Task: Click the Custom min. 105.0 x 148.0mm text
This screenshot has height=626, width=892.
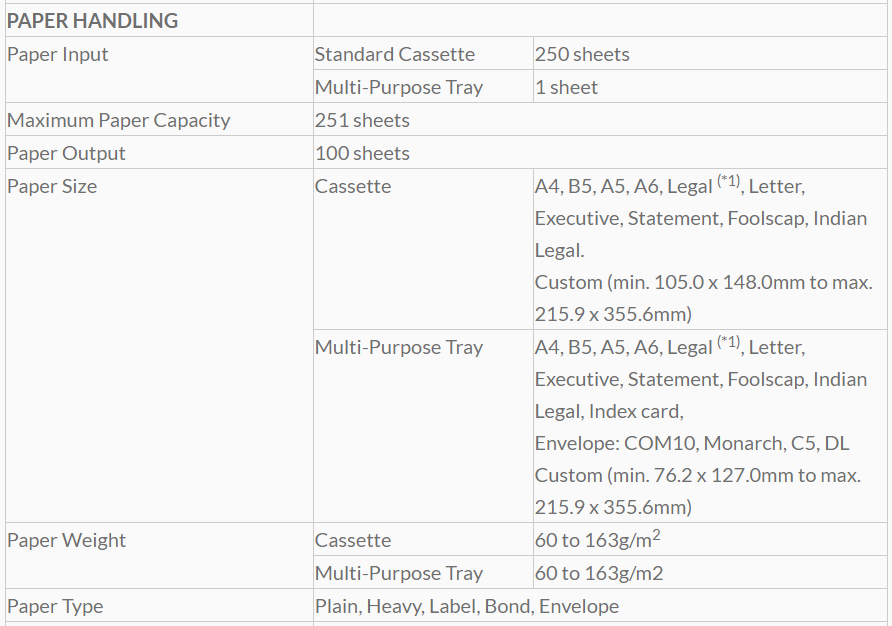Action: tap(703, 282)
